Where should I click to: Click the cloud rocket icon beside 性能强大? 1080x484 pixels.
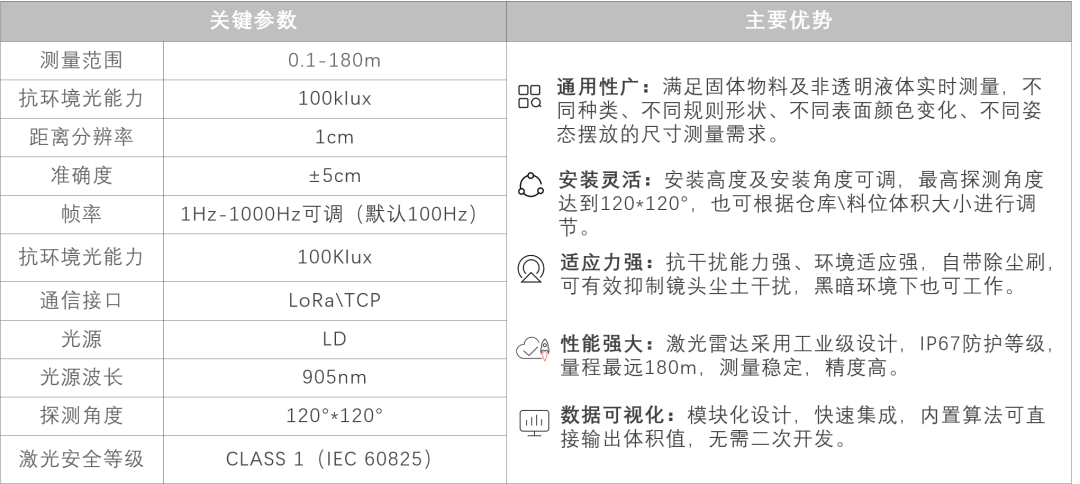tap(534, 349)
